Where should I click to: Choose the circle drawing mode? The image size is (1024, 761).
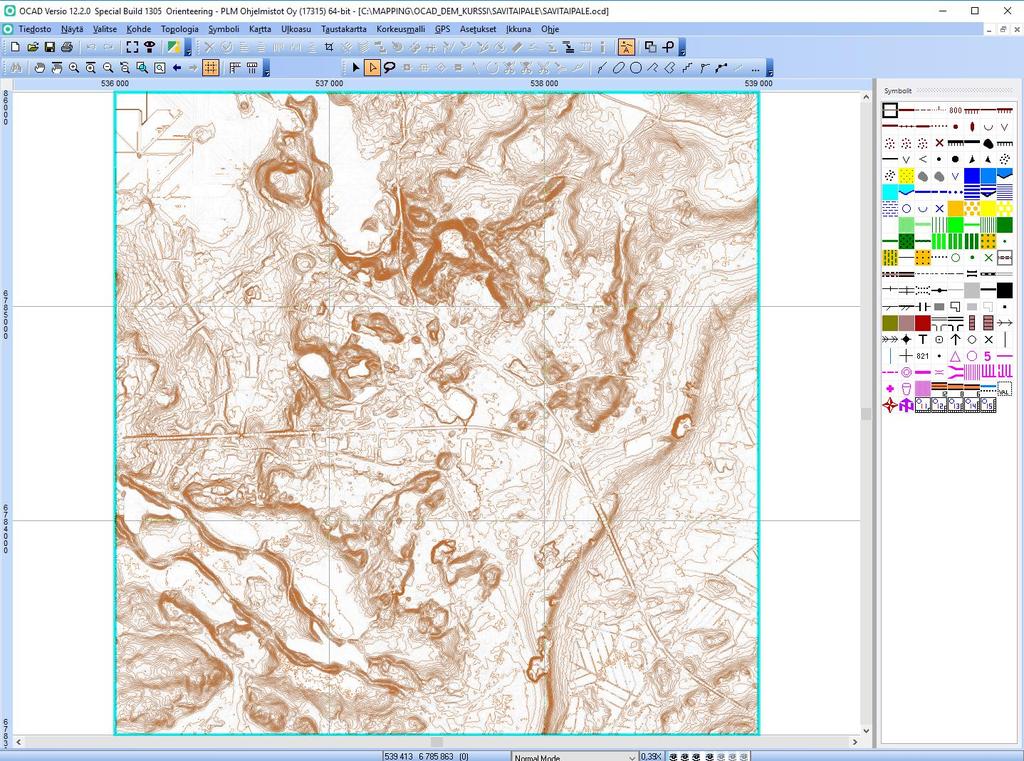pos(636,67)
